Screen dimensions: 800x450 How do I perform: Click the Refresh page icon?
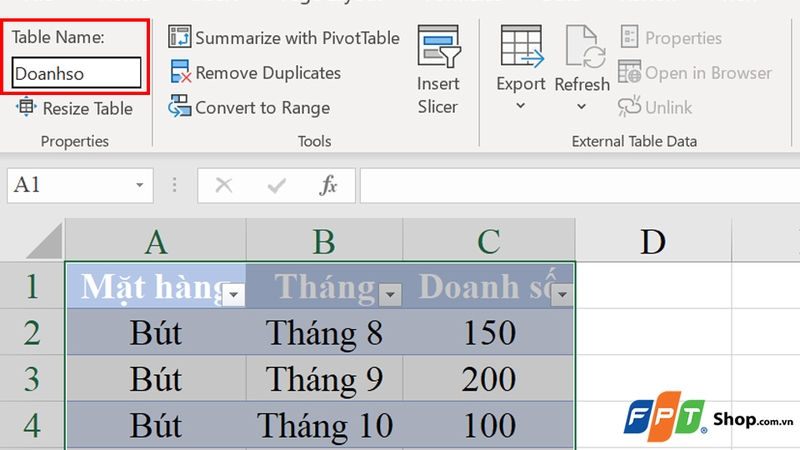(x=583, y=47)
